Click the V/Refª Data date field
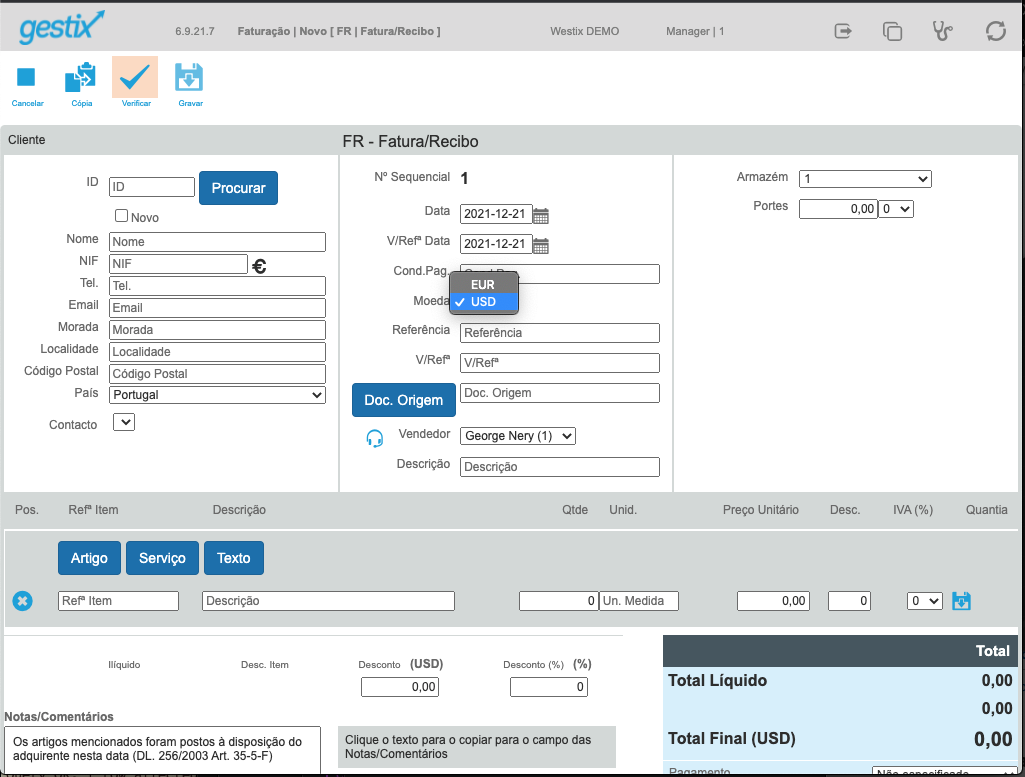 (496, 244)
